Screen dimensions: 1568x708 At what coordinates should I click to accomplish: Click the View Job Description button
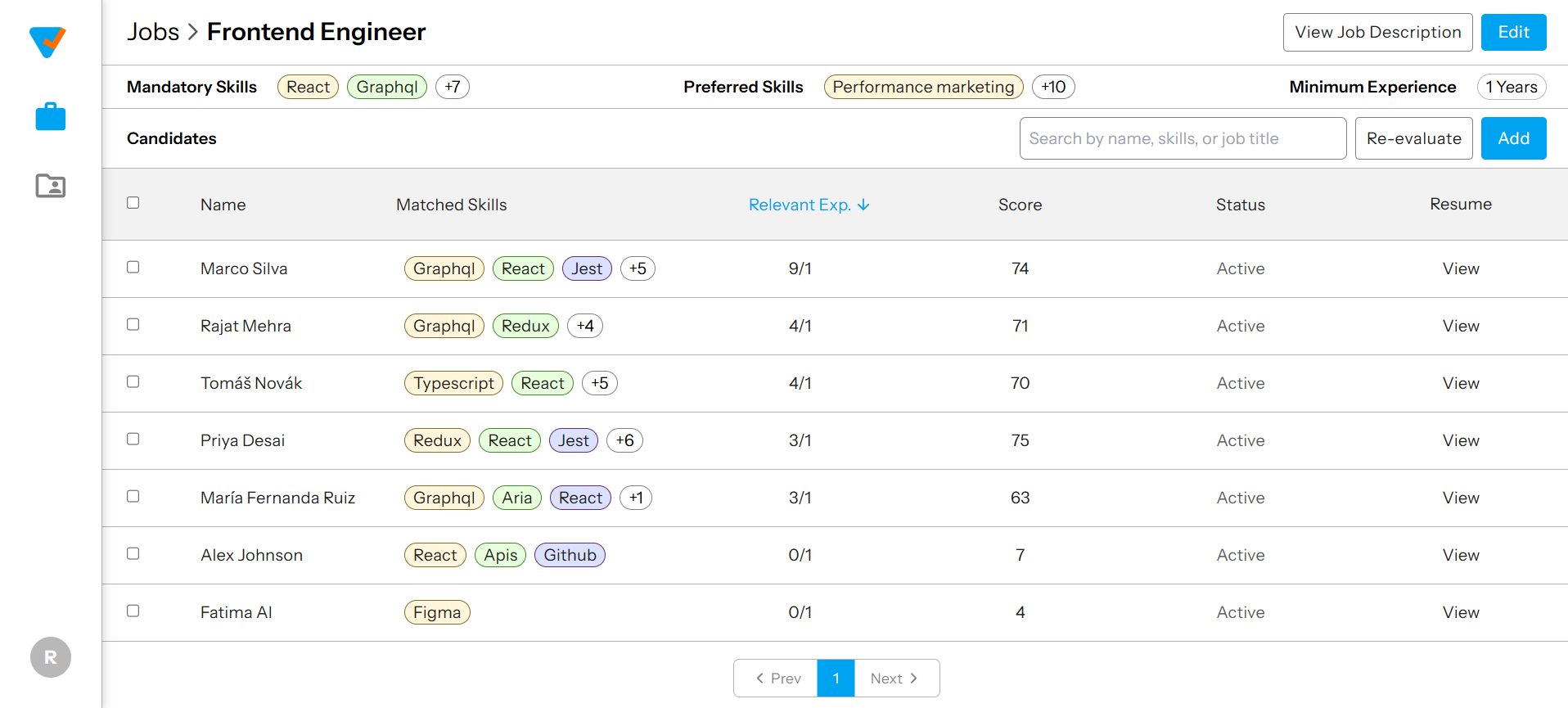[x=1378, y=32]
